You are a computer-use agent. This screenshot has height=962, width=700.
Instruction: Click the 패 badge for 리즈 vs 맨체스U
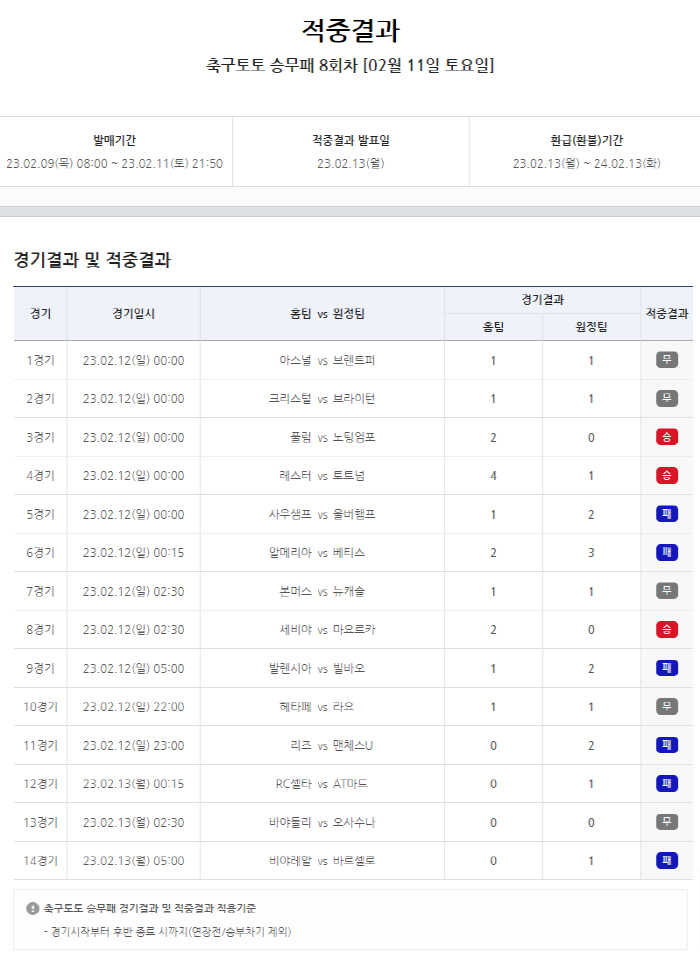pyautogui.click(x=667, y=745)
